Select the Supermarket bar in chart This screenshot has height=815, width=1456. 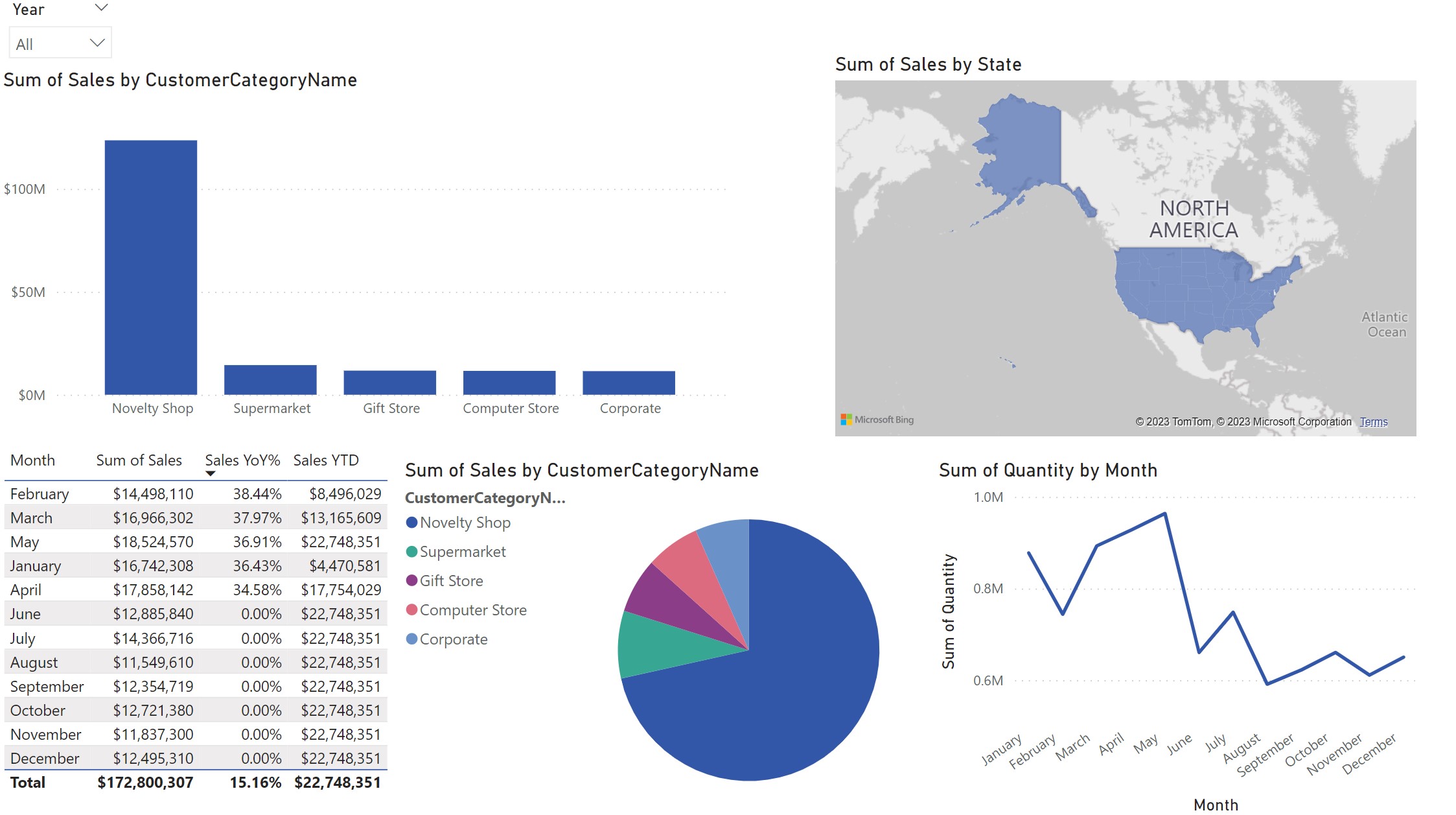(270, 380)
